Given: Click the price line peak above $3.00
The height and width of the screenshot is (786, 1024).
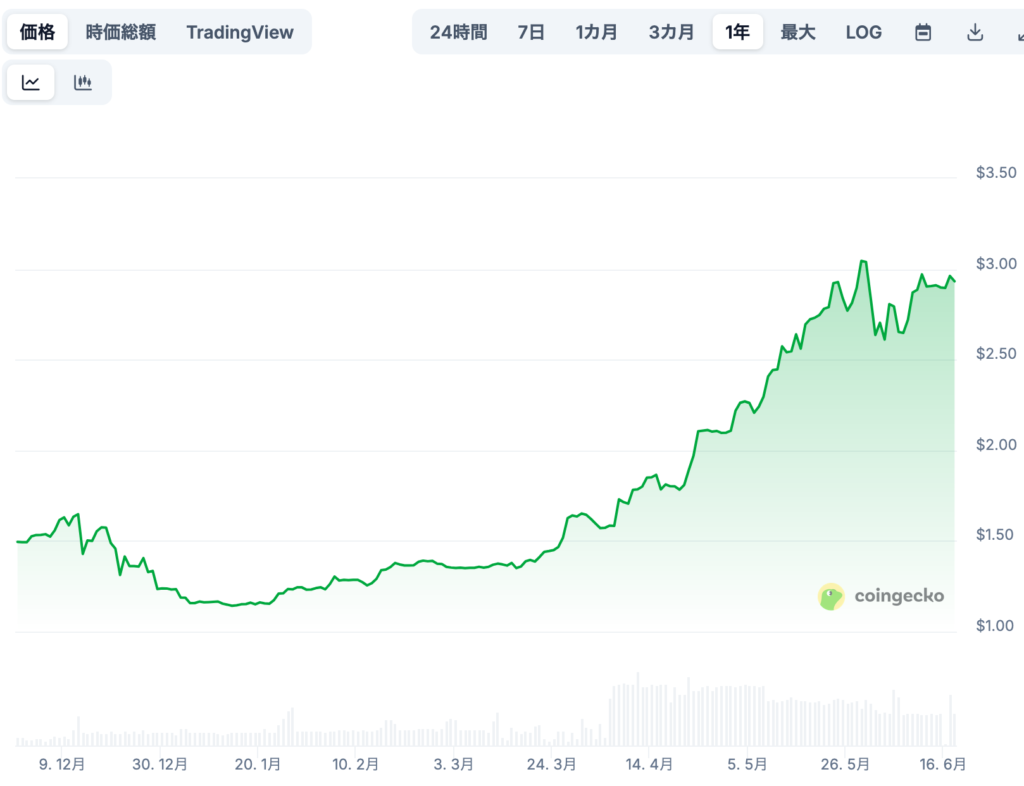Looking at the screenshot, I should tap(863, 261).
